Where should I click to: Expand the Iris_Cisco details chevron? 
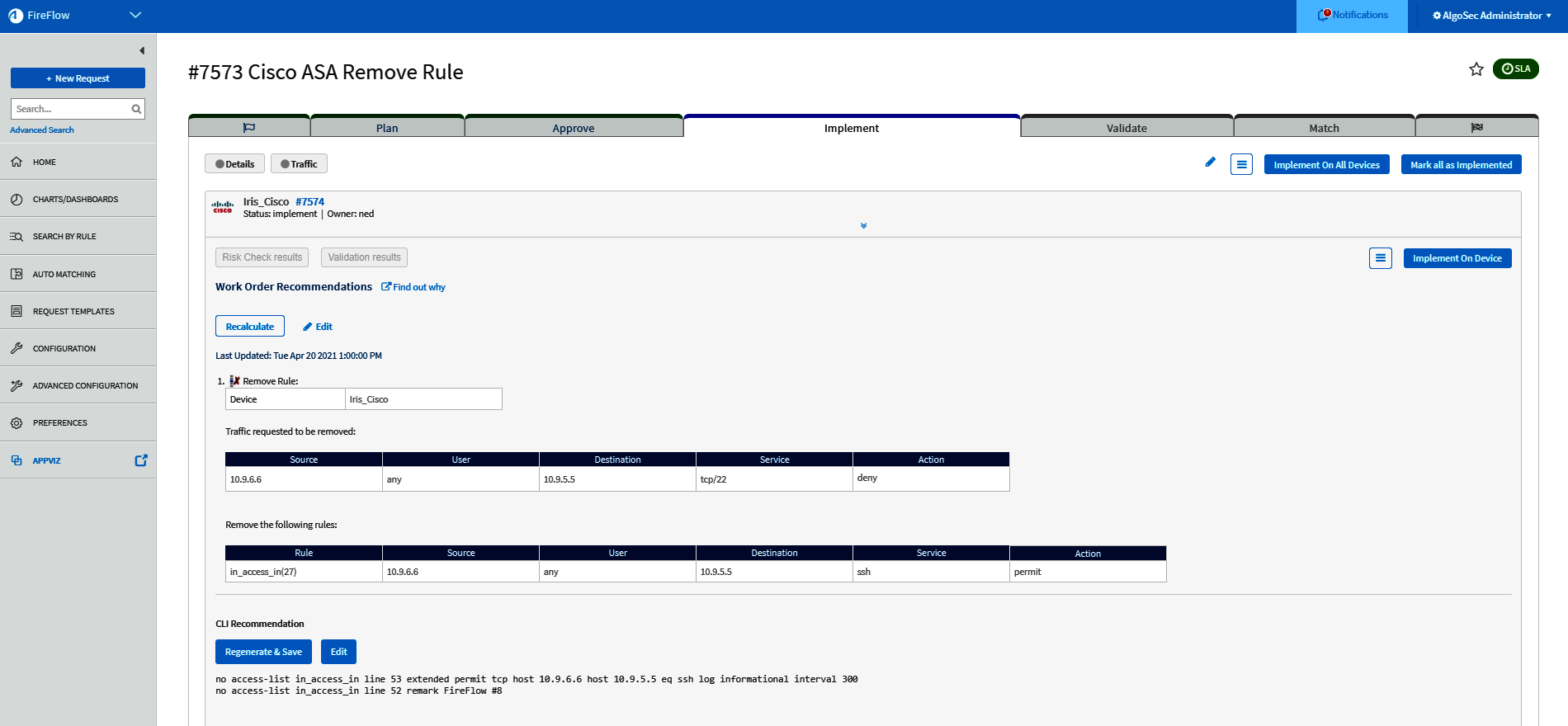863,225
